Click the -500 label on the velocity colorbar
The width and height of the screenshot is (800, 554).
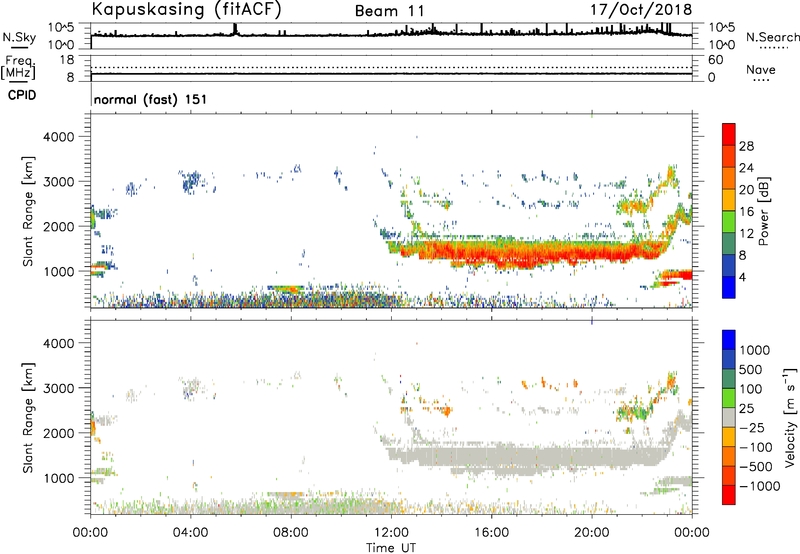(x=756, y=467)
